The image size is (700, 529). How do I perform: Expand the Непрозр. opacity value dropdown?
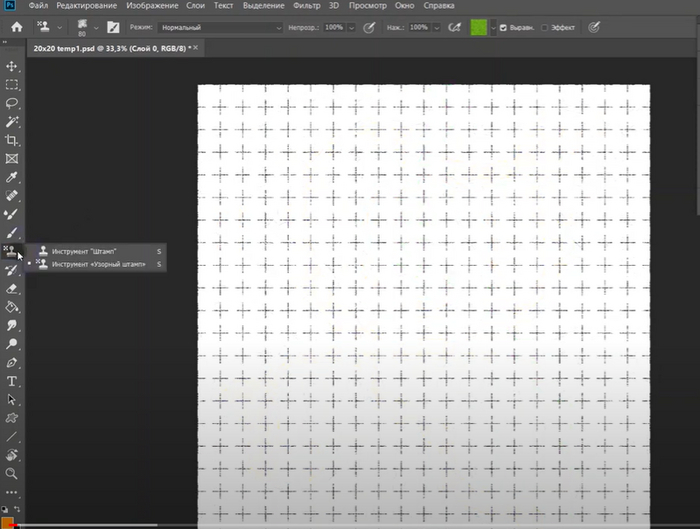point(353,27)
